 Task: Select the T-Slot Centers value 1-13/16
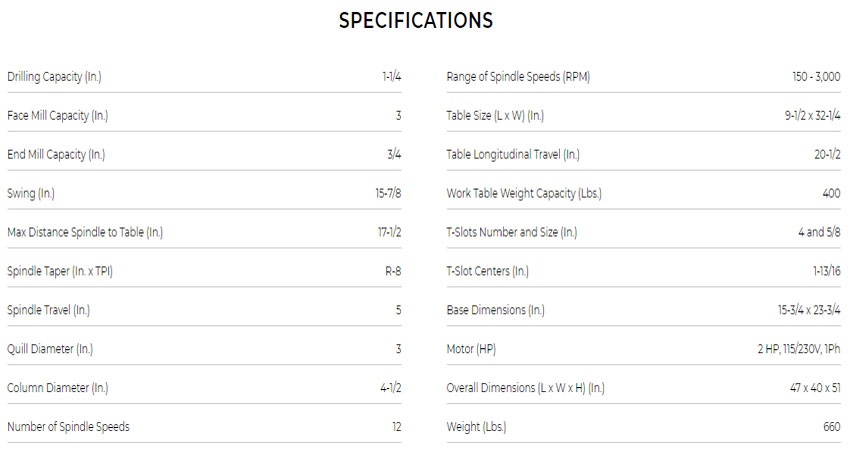[x=824, y=272]
